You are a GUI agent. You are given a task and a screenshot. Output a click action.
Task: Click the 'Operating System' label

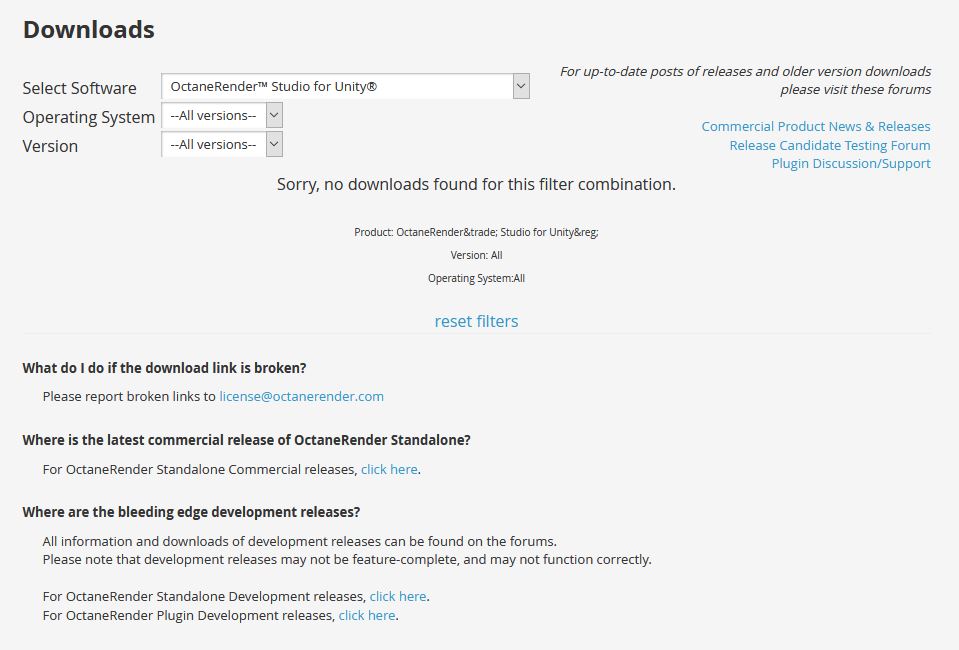pyautogui.click(x=89, y=117)
